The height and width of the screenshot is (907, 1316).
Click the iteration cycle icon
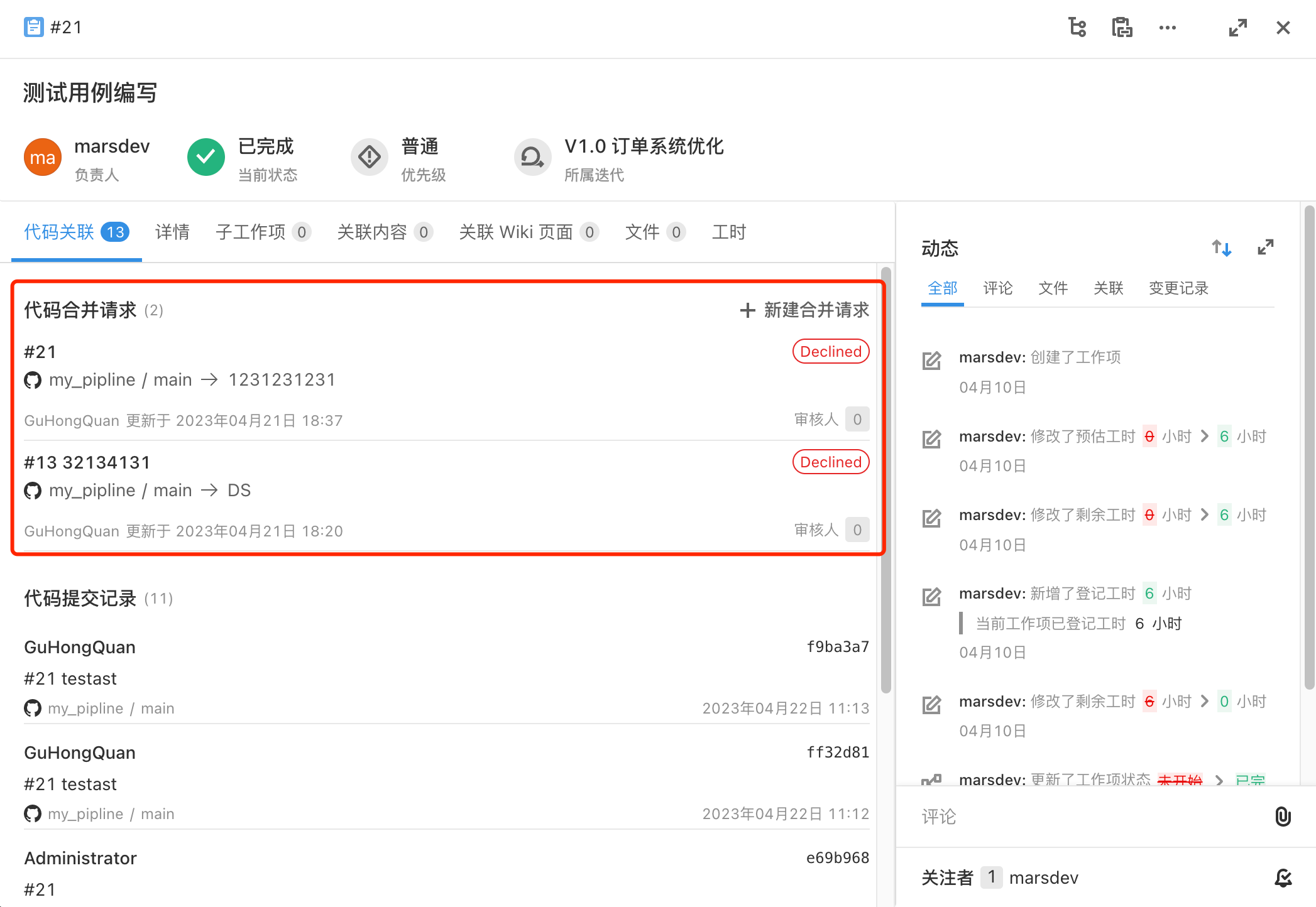(x=533, y=157)
